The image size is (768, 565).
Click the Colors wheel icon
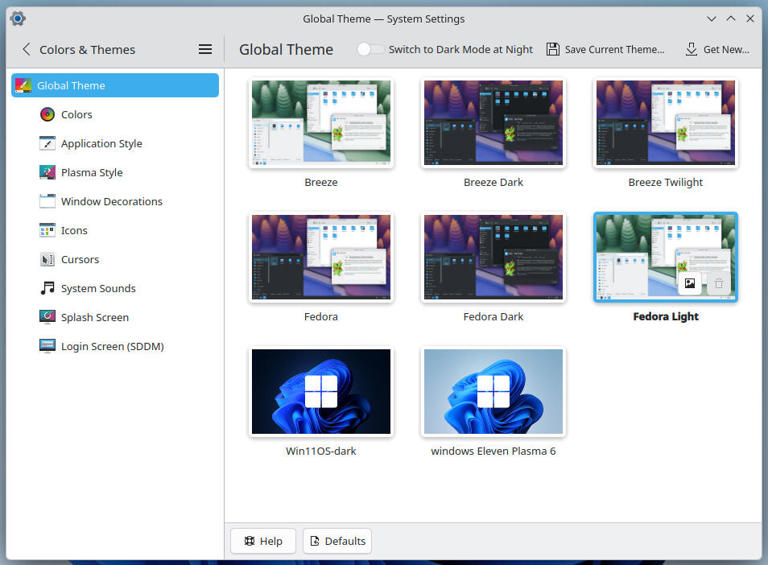[x=47, y=114]
